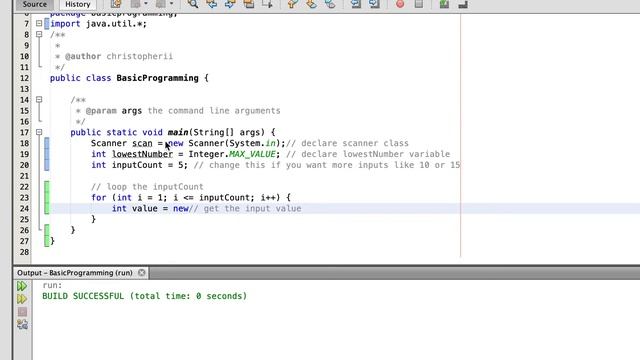
Task: Click Find Previous Occurrence toolbar icon
Action: [x=211, y=4]
